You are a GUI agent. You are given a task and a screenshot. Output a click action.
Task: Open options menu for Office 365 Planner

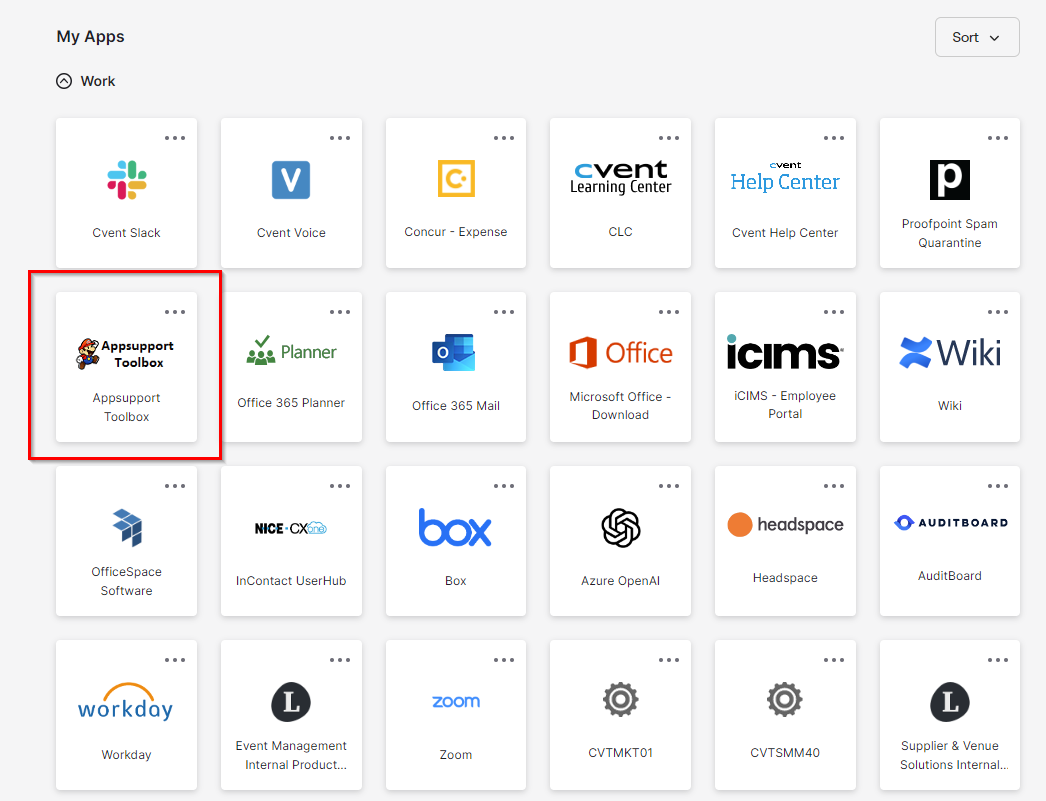click(x=340, y=312)
